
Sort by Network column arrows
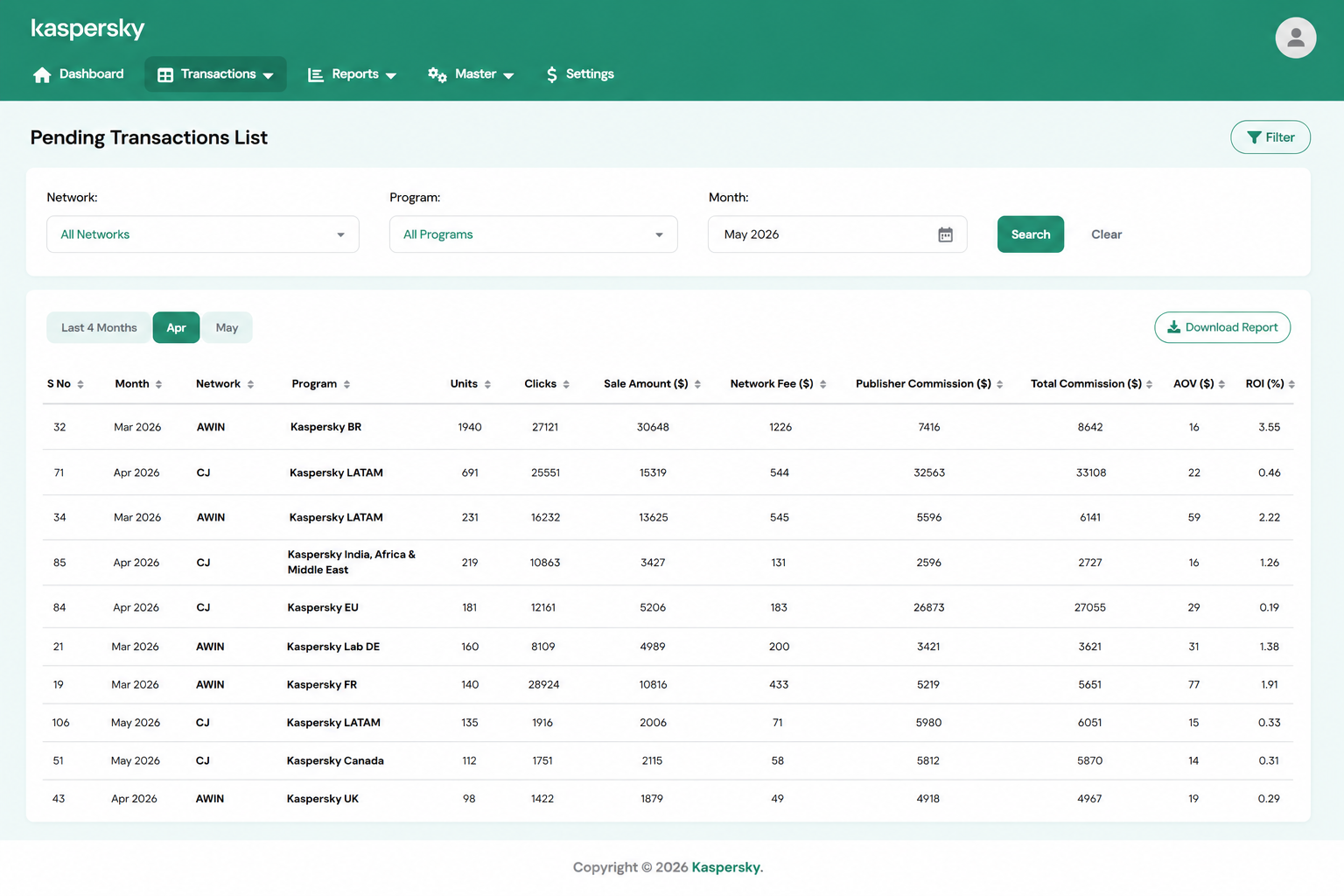coord(250,384)
